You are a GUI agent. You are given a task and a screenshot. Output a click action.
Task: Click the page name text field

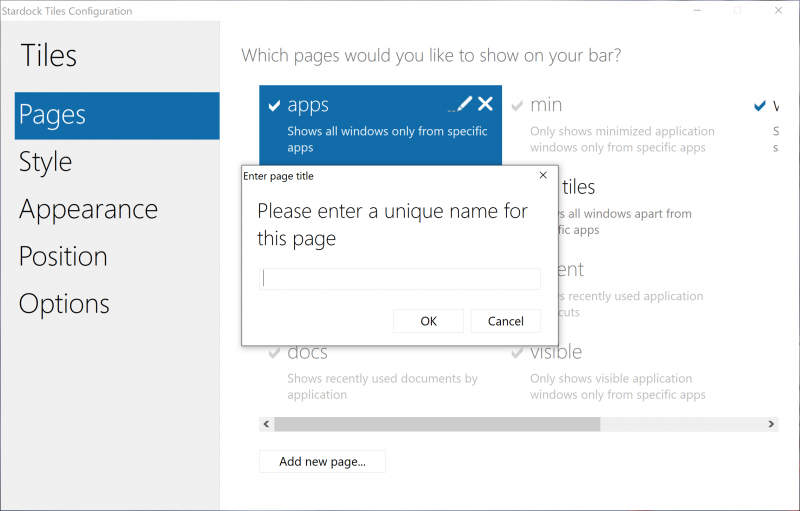point(399,279)
